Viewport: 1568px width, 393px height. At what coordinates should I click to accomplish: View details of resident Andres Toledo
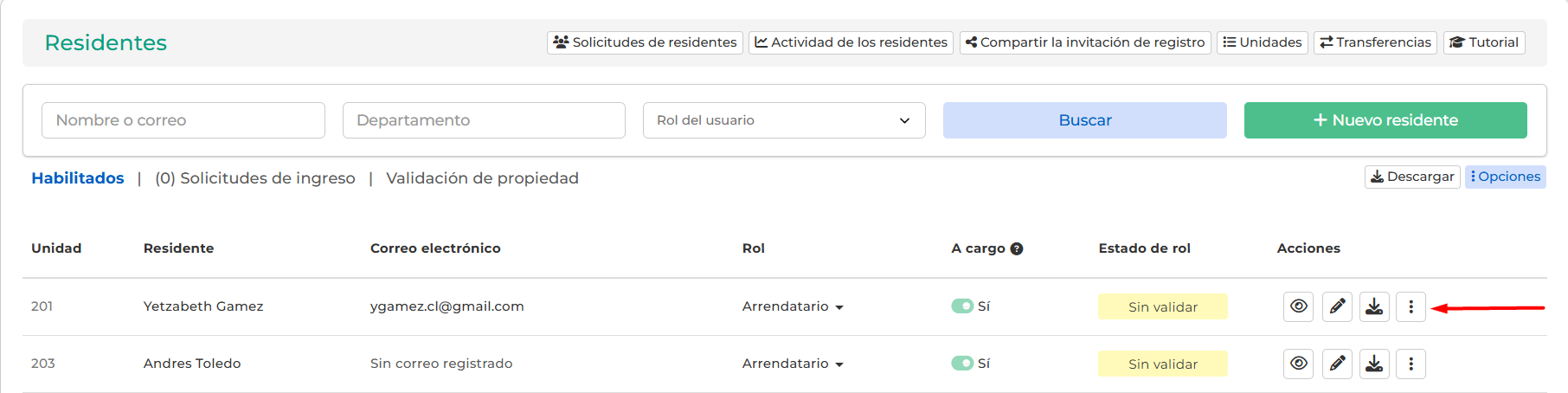[1298, 364]
